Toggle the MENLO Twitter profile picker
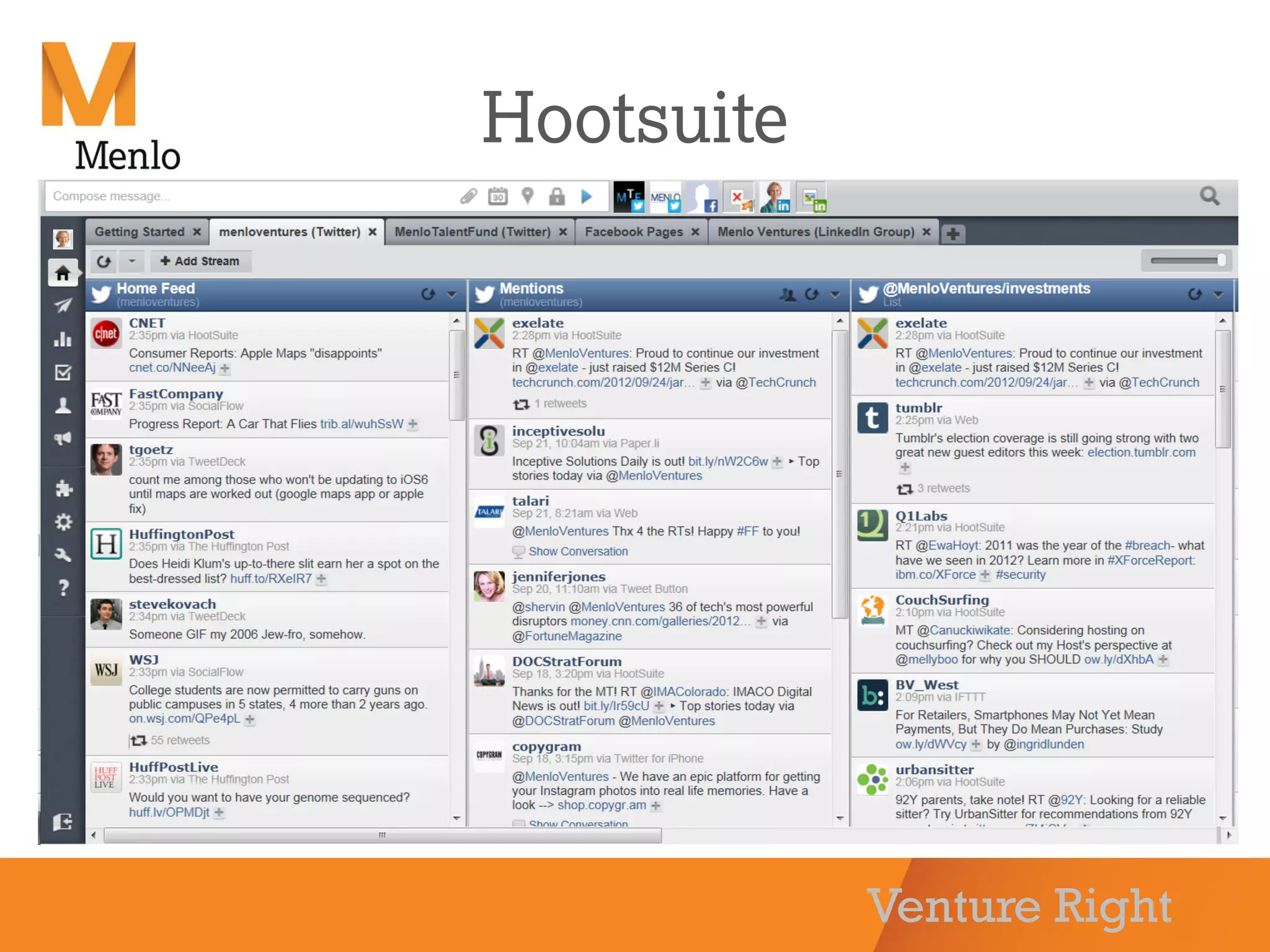Screen dimensions: 1270x952 665,197
